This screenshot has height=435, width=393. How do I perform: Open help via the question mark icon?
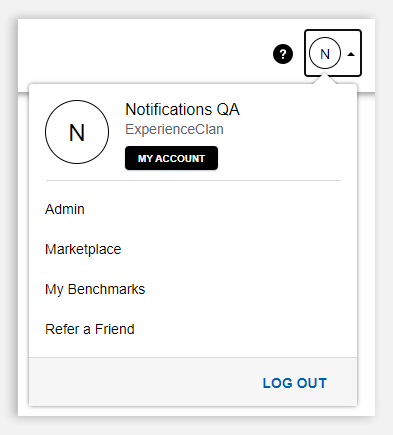coord(283,54)
